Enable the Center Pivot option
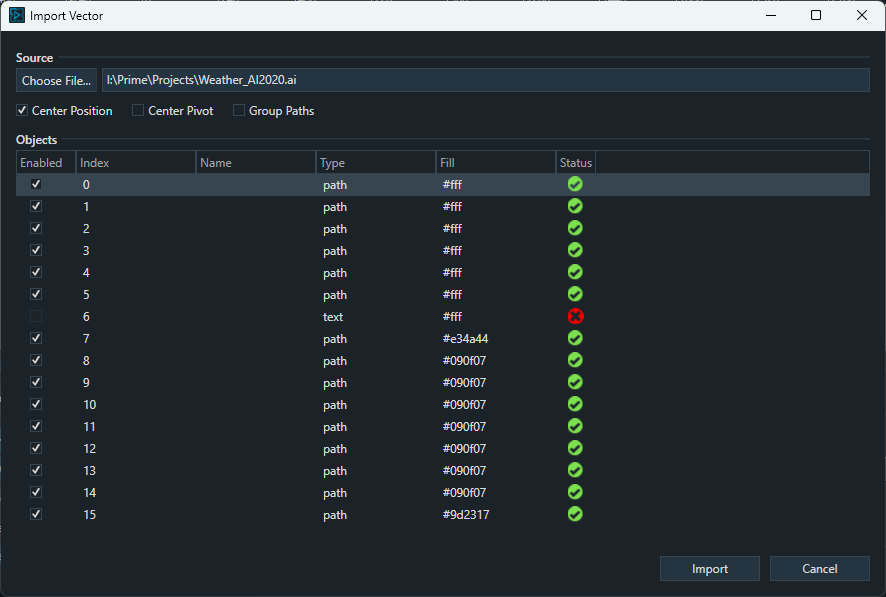Viewport: 886px width, 597px height. point(139,111)
